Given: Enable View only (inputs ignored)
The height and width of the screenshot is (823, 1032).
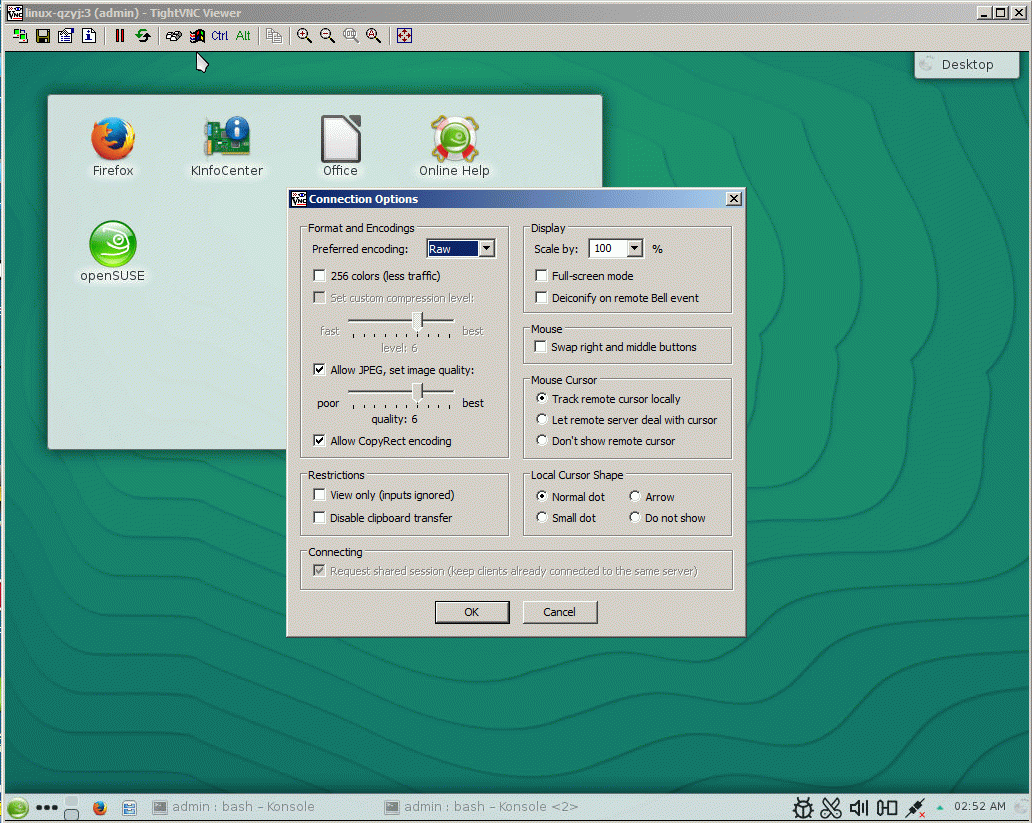Looking at the screenshot, I should click(319, 494).
